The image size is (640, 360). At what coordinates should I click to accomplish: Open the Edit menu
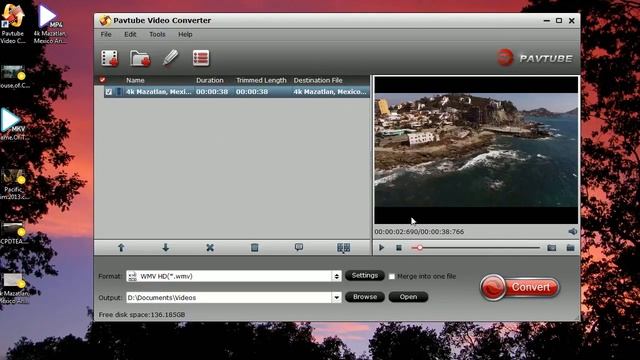[x=130, y=34]
